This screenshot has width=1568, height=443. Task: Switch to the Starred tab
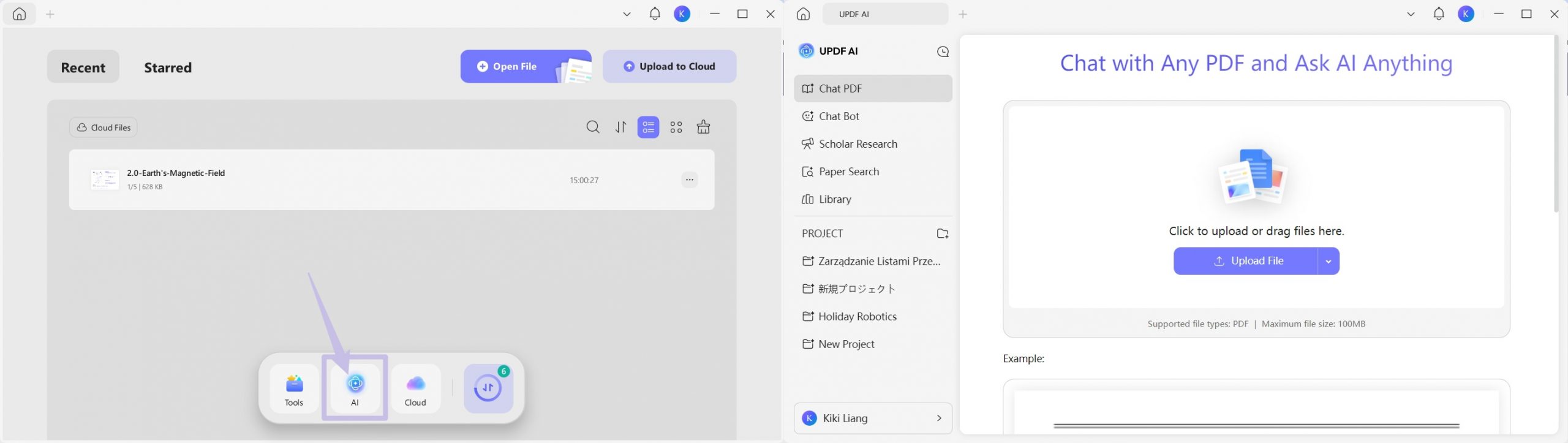tap(168, 67)
